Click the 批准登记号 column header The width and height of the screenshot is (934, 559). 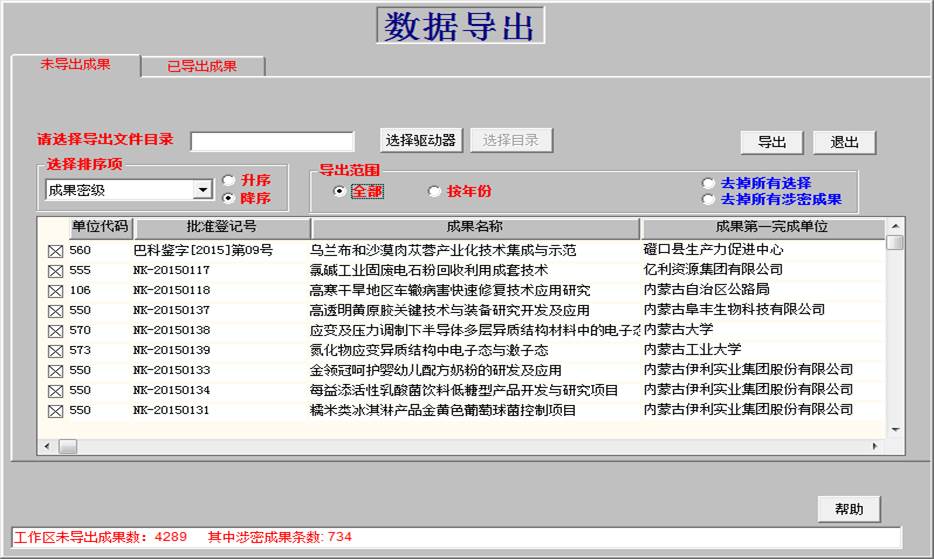pos(222,227)
